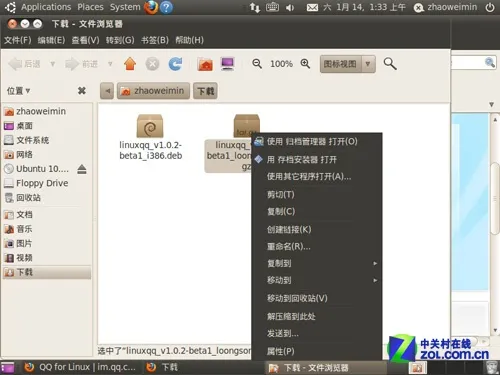The width and height of the screenshot is (500, 375).
Task: Launch Firefox from the top panel
Action: click(151, 7)
